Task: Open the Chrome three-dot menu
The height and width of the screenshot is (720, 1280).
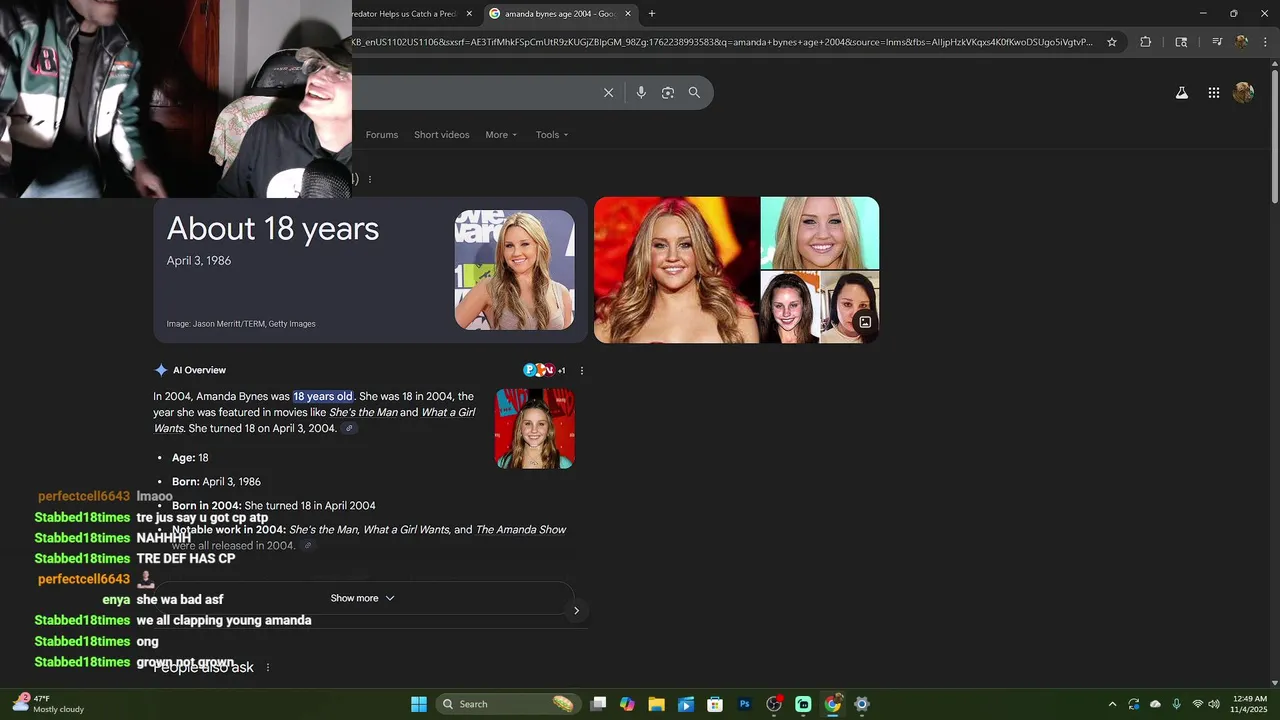Action: [x=1265, y=42]
